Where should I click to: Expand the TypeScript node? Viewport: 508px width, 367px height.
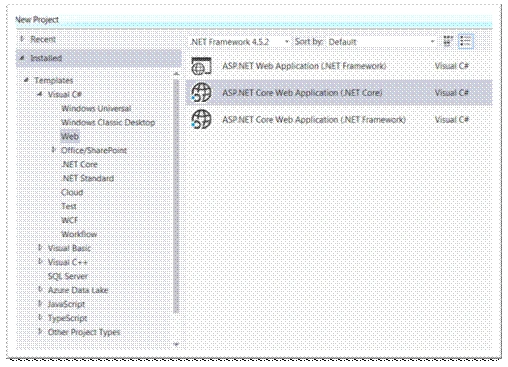(40, 318)
